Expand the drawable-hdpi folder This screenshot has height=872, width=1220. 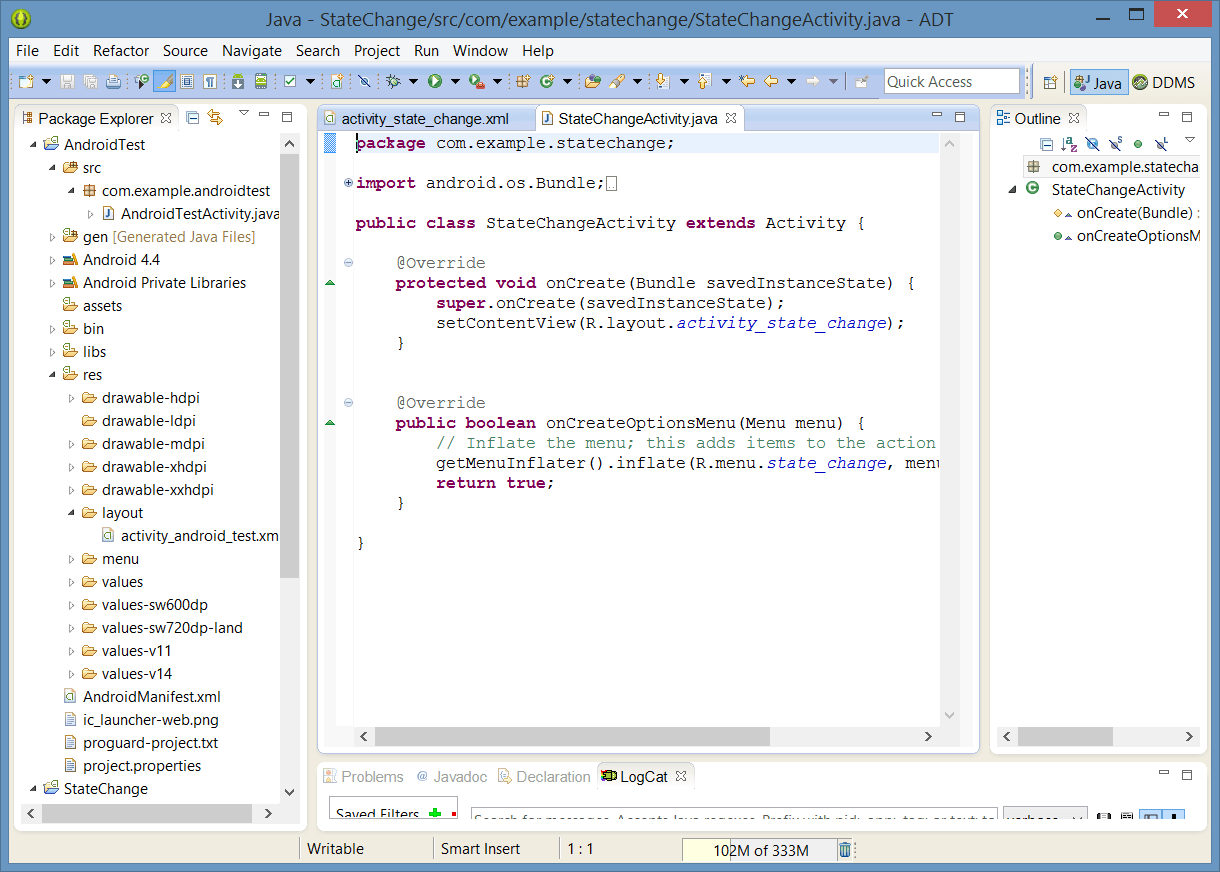click(x=72, y=398)
